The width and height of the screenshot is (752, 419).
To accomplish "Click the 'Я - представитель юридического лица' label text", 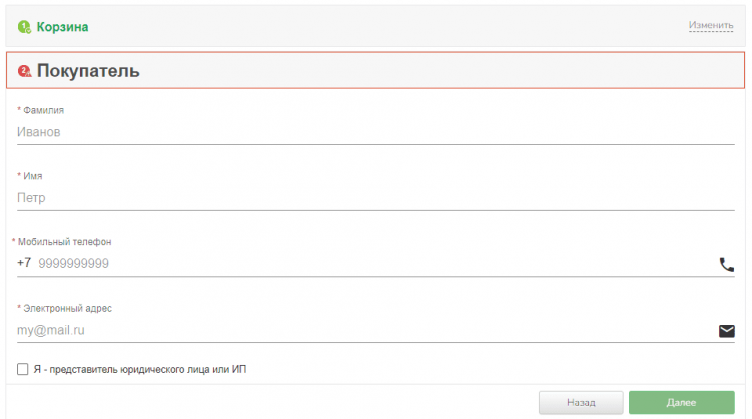I will coord(139,370).
